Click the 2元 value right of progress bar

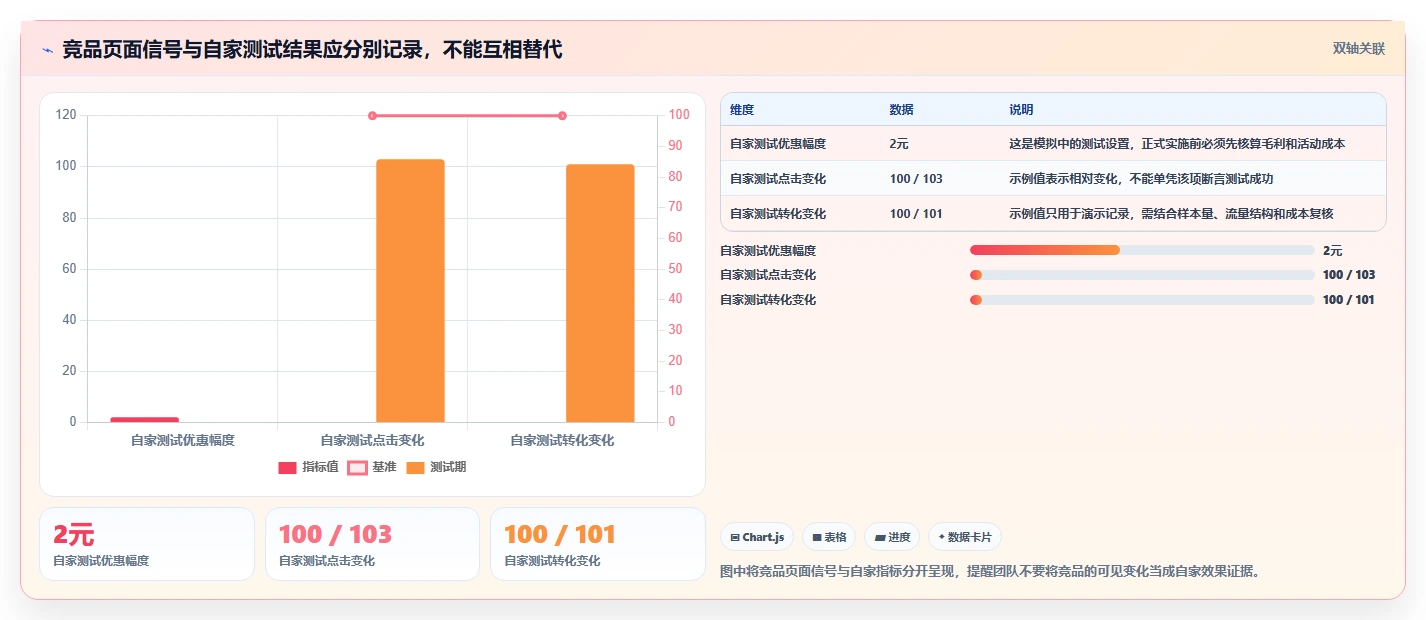tap(1332, 250)
